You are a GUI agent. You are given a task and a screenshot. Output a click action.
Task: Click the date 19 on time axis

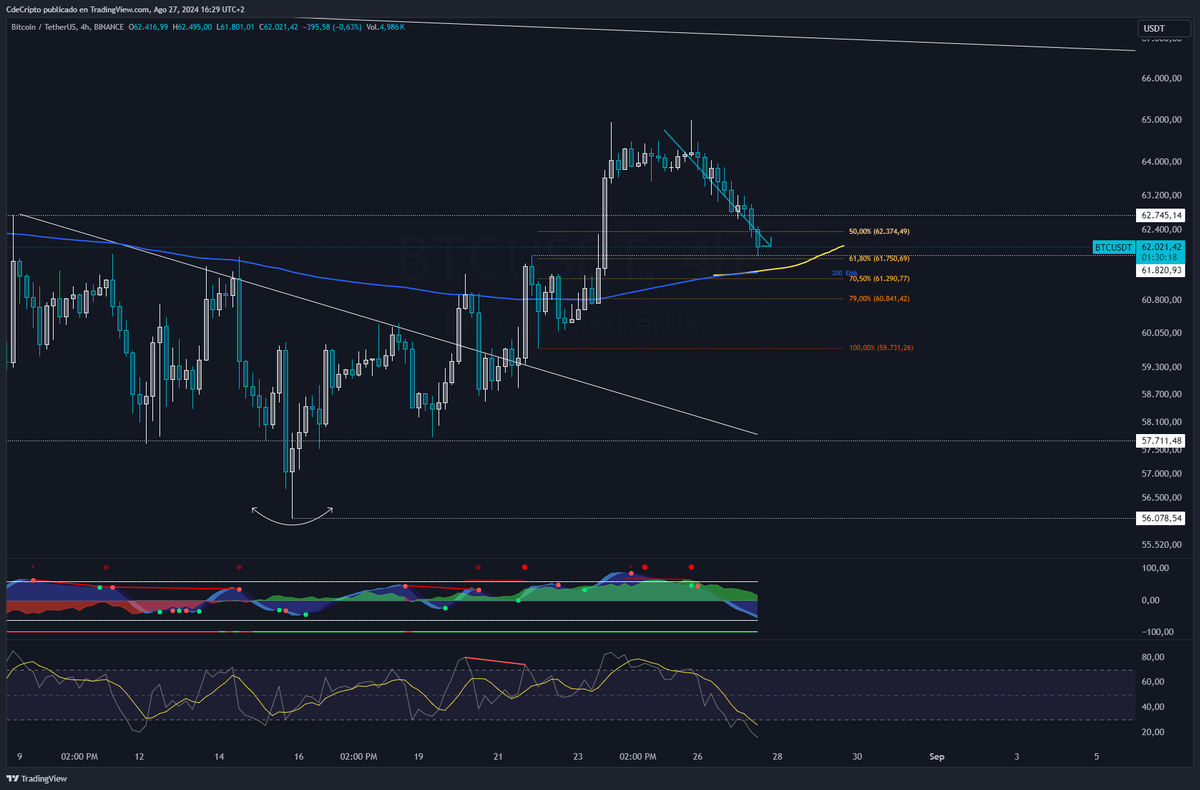click(x=418, y=757)
